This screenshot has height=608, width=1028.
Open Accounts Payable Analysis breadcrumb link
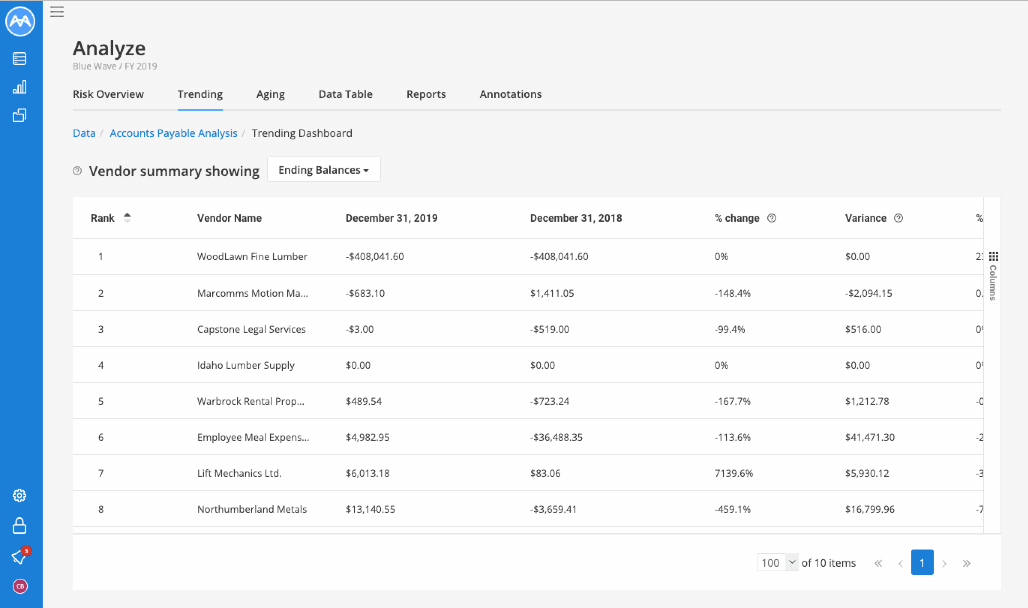(173, 133)
